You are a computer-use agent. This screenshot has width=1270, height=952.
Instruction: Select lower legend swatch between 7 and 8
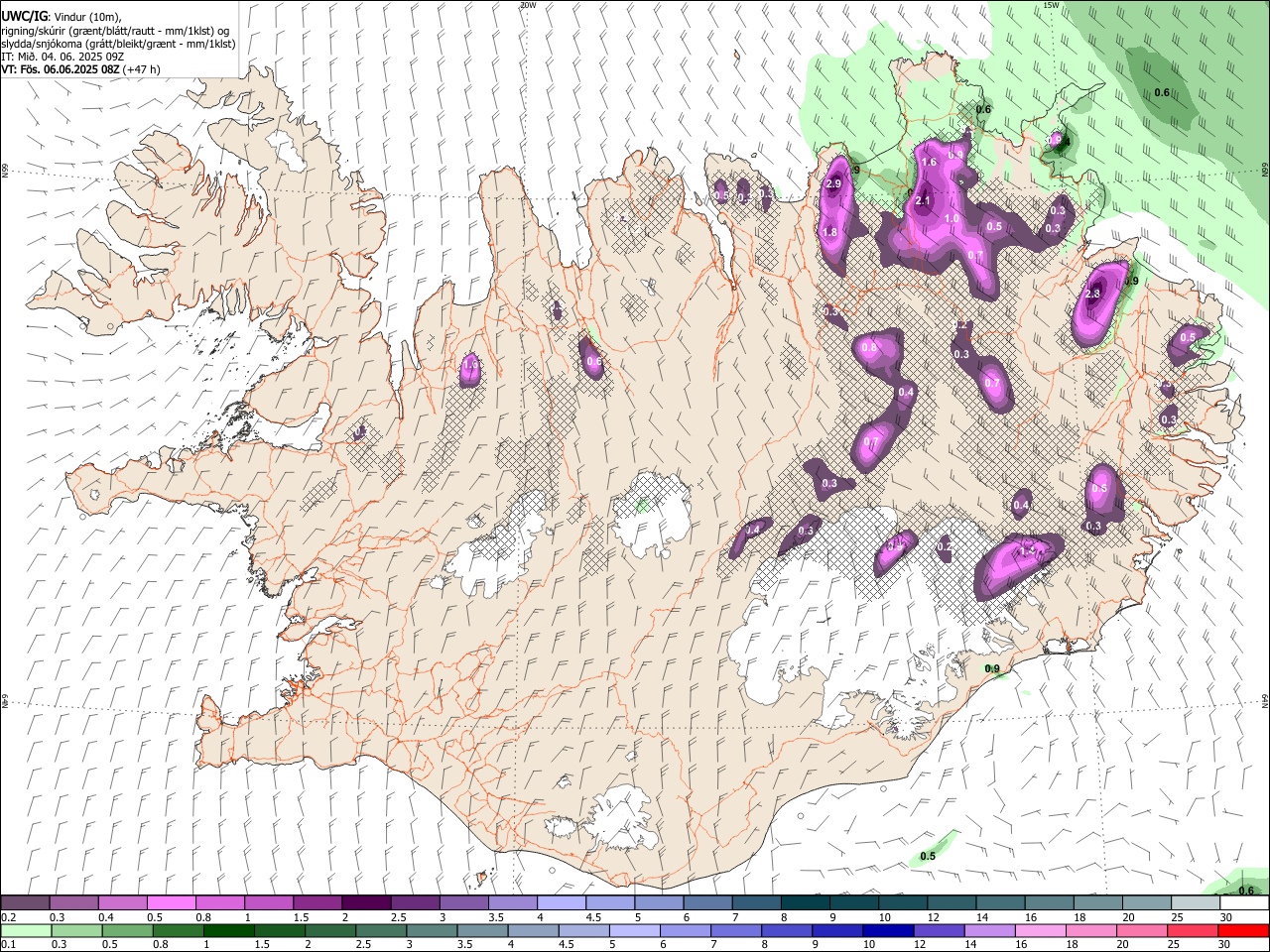[734, 930]
